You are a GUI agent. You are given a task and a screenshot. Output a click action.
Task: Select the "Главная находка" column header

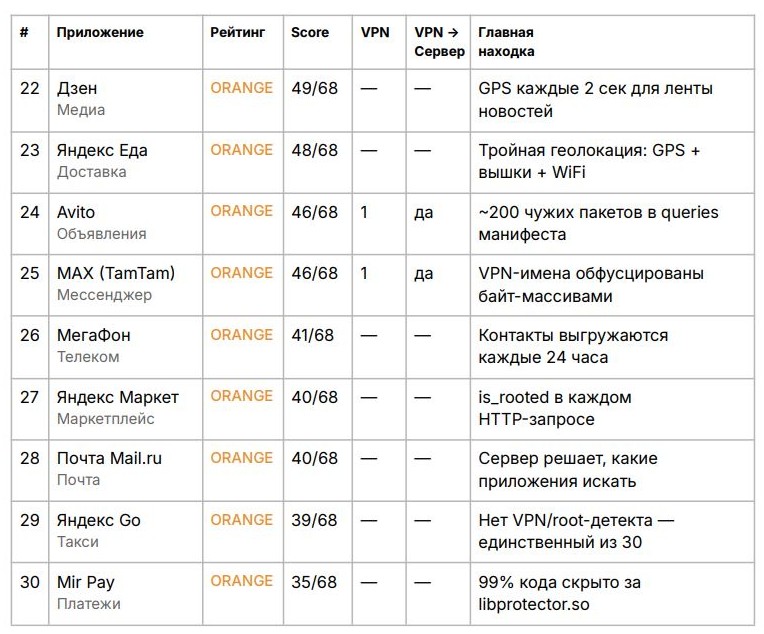506,42
